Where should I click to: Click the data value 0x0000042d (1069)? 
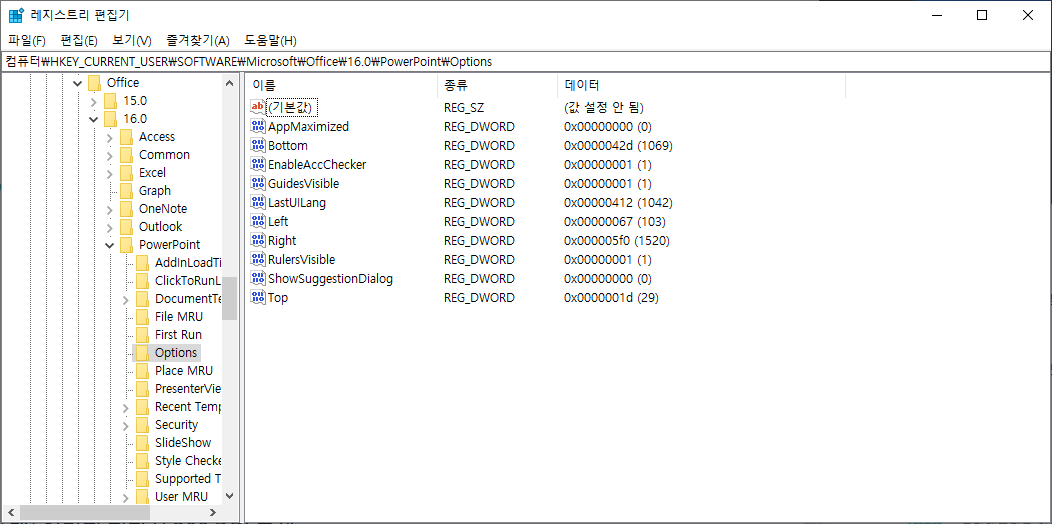click(618, 146)
